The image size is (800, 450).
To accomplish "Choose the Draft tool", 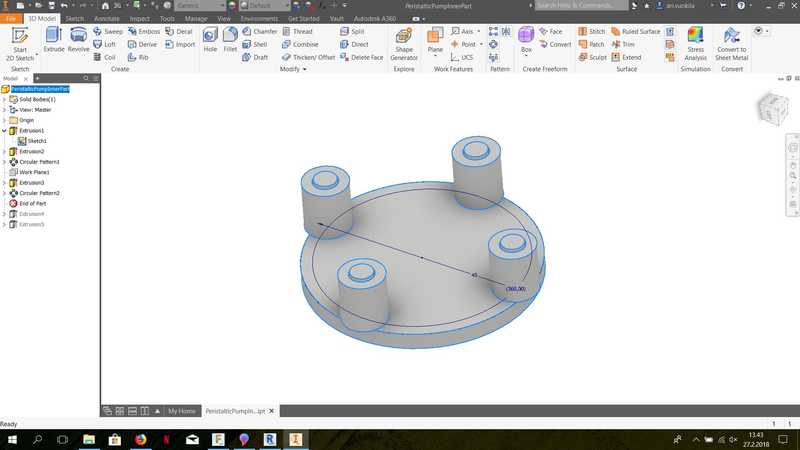I will coord(255,57).
